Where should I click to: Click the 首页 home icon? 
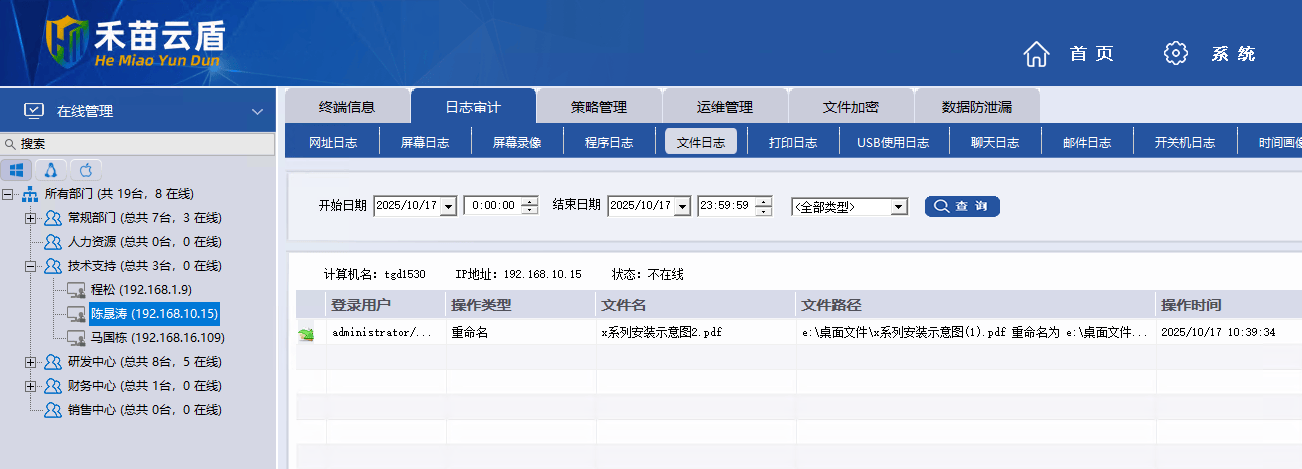point(1037,54)
